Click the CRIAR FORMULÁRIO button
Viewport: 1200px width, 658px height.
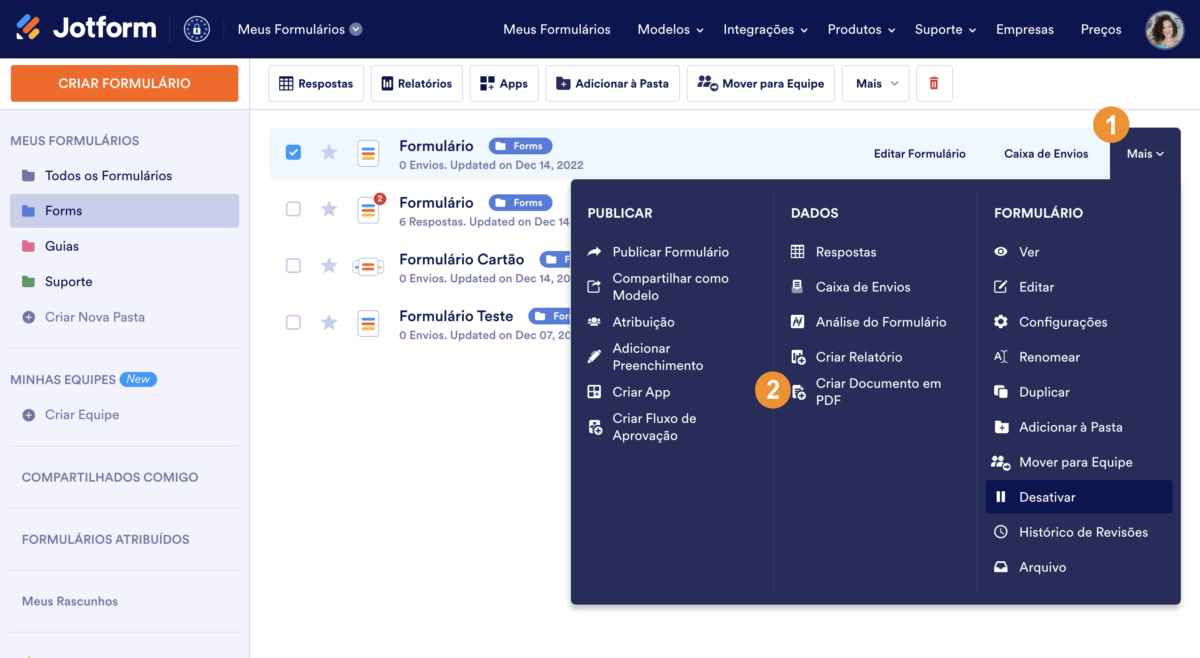(125, 83)
